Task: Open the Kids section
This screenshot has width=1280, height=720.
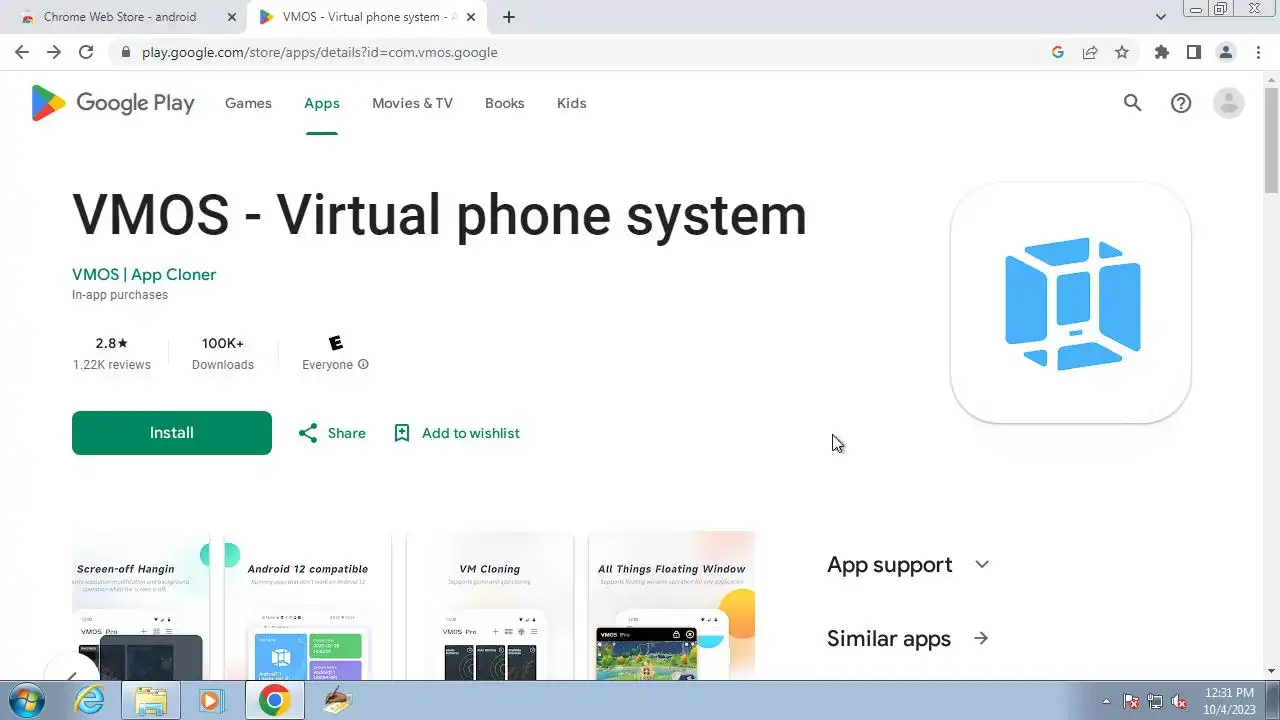Action: tap(572, 103)
